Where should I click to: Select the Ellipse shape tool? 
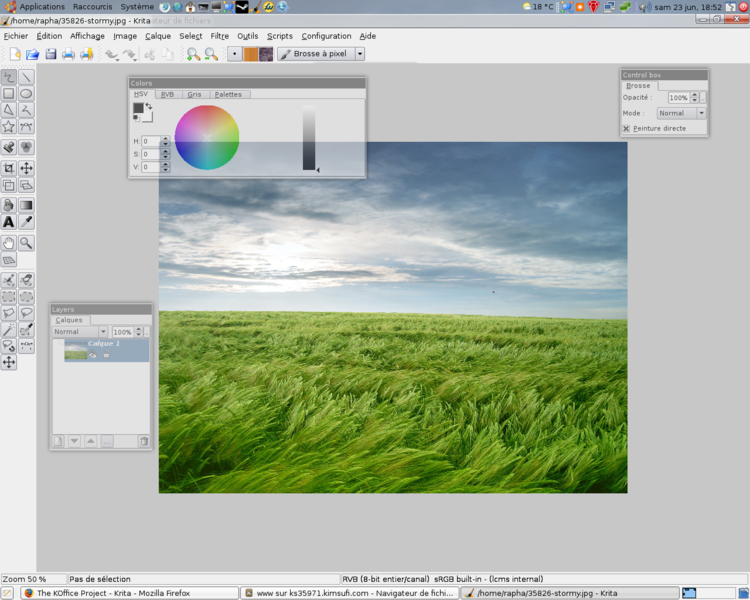pos(27,94)
